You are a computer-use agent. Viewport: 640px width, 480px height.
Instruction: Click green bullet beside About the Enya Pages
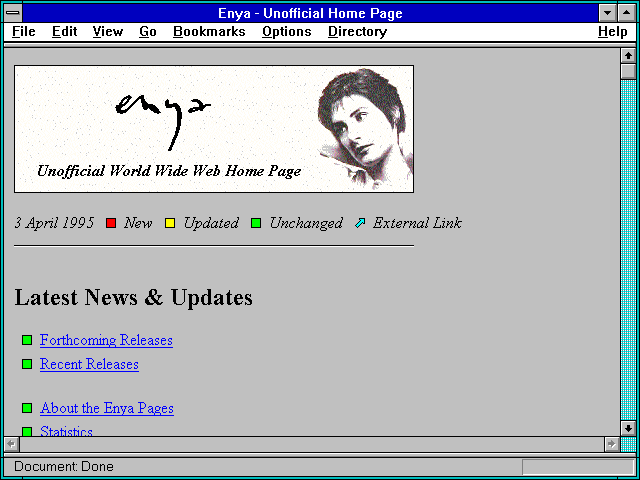(27, 408)
